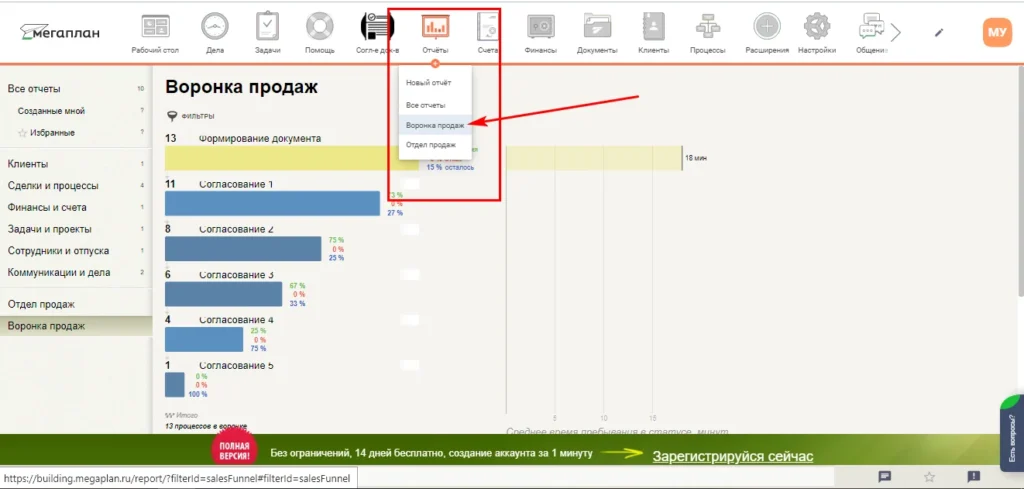Viewport: 1024px width, 489px height.
Task: Click the Воронка продаж page heading
Action: pyautogui.click(x=242, y=87)
